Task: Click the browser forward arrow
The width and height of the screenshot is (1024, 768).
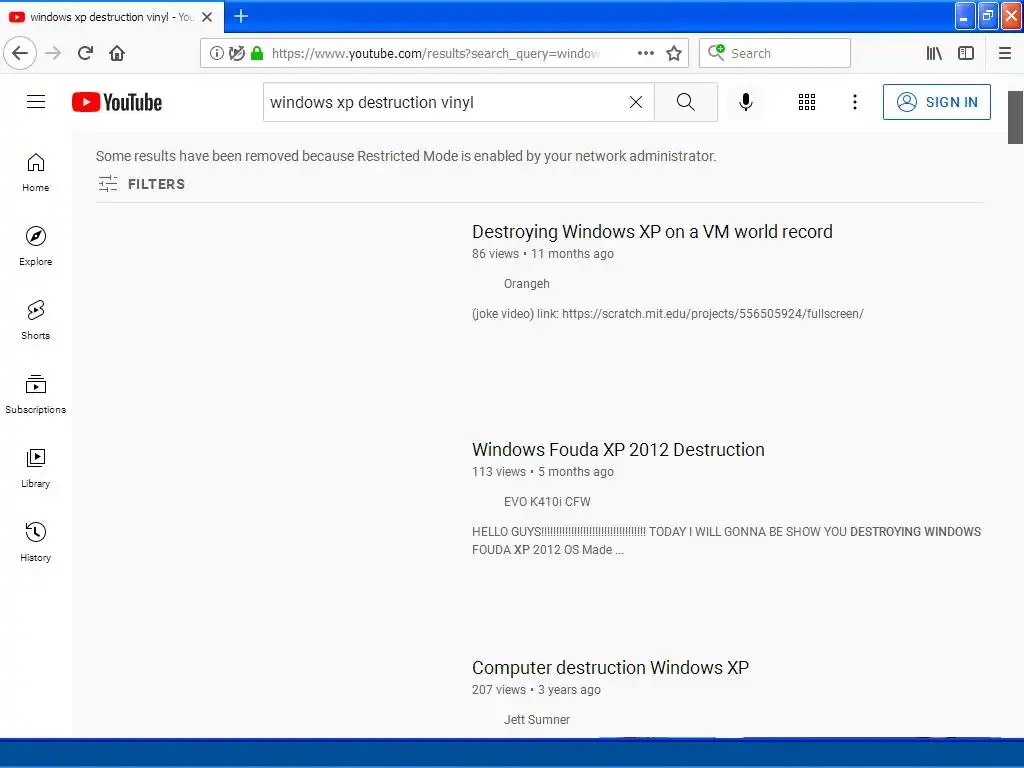Action: [x=53, y=53]
